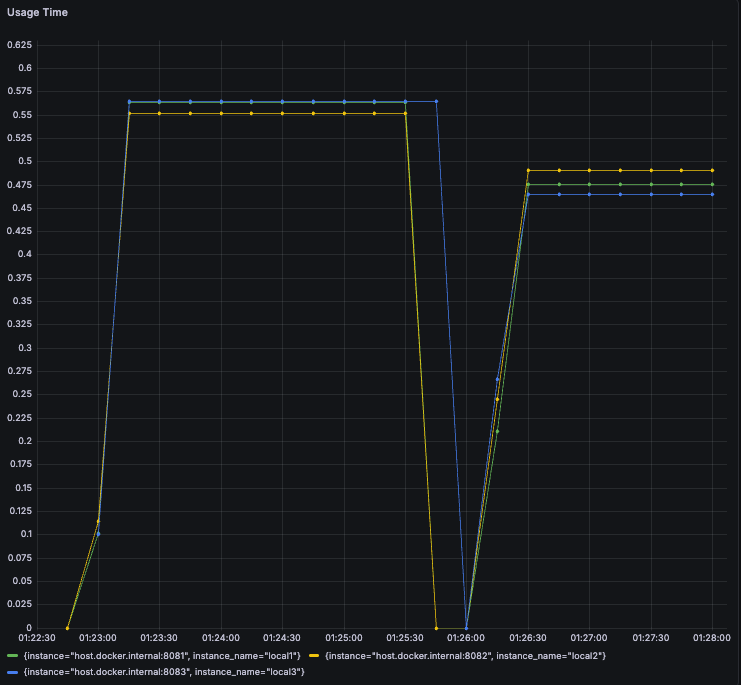Select yellow data point at zero near 01:25:45
Viewport: 741px width, 685px height.
[x=436, y=628]
